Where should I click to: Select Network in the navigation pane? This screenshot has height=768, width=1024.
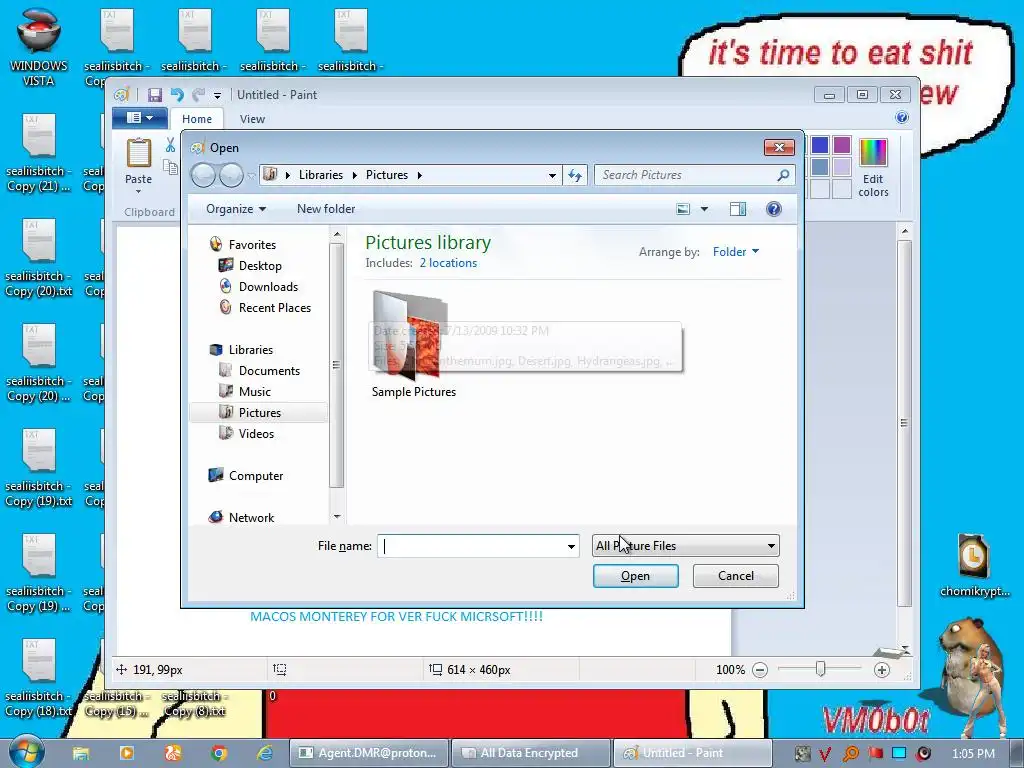[251, 517]
